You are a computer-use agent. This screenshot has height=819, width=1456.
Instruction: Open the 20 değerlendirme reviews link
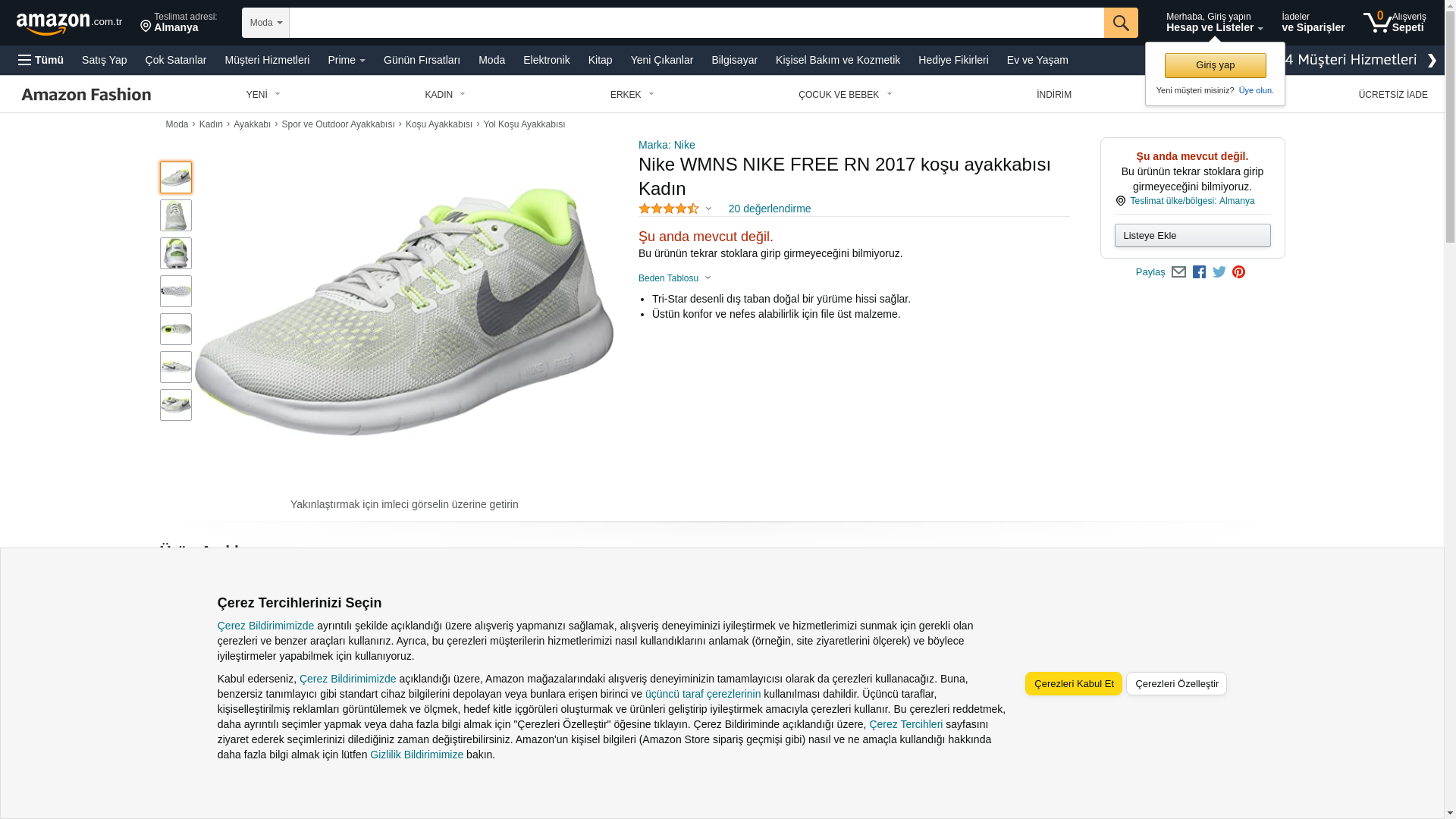(769, 209)
